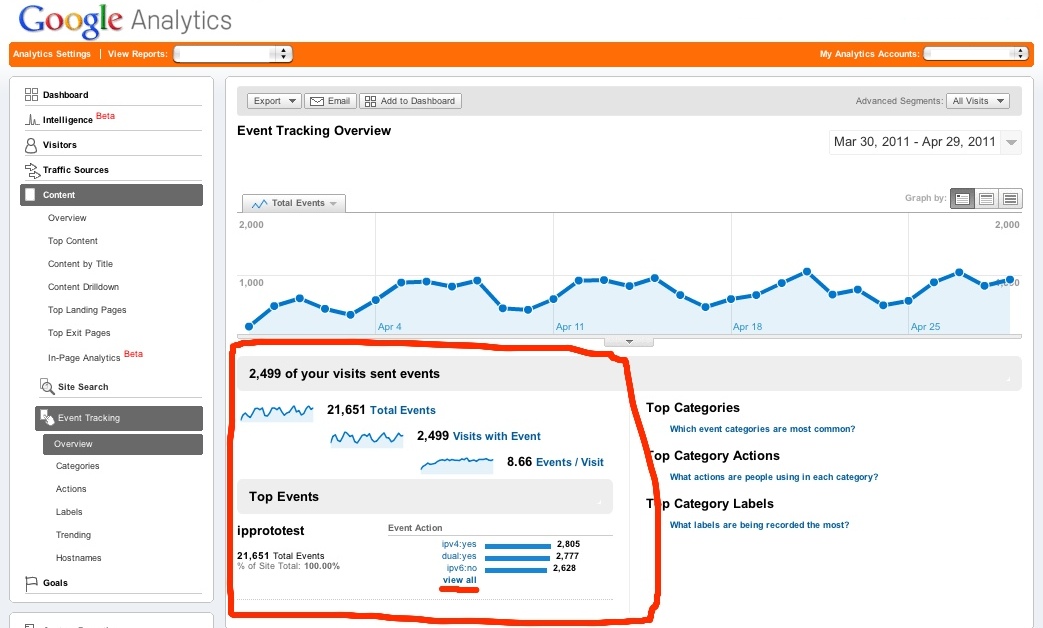Image resolution: width=1043 pixels, height=628 pixels.
Task: Click the Apr 11 data point on chart
Action: (x=555, y=299)
